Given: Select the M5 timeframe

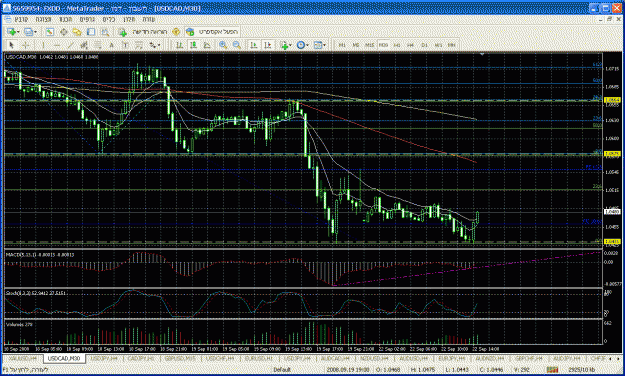Looking at the screenshot, I should point(356,45).
